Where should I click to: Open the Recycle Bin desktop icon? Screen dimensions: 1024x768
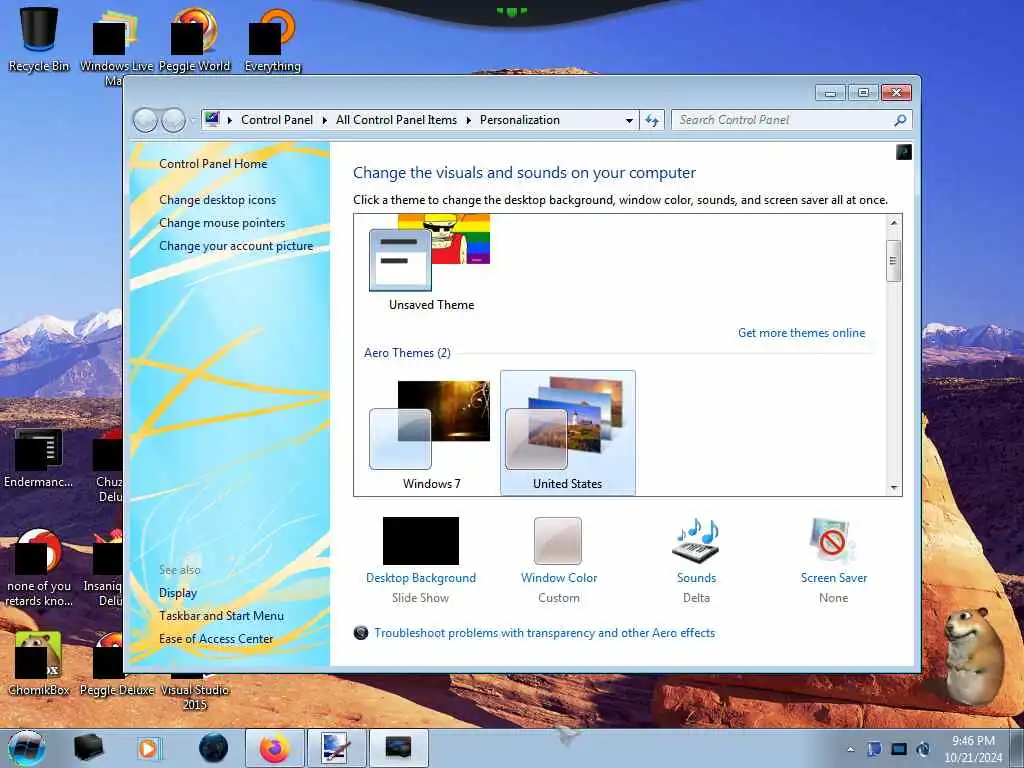point(39,39)
